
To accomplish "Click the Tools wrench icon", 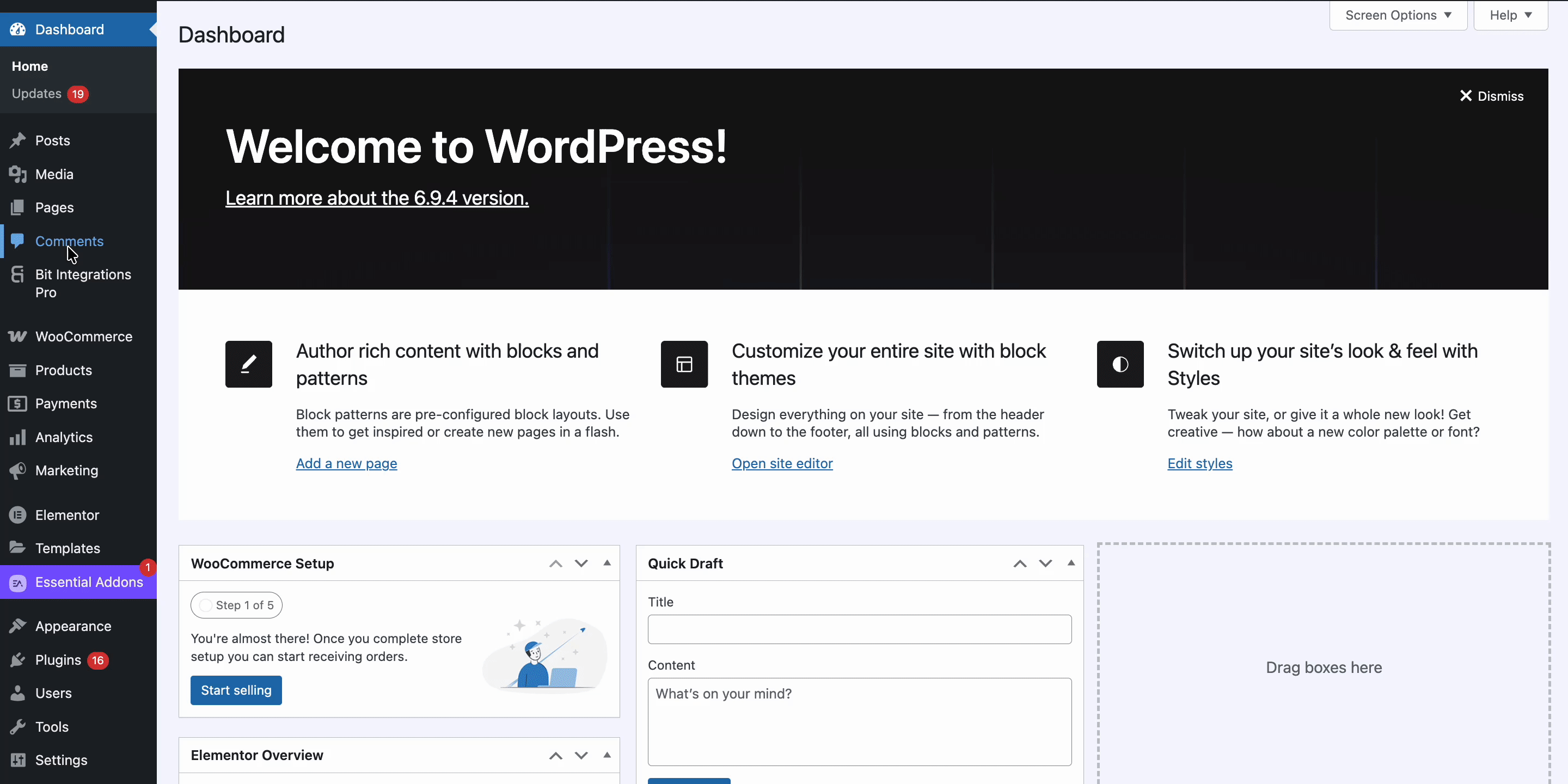I will point(17,727).
